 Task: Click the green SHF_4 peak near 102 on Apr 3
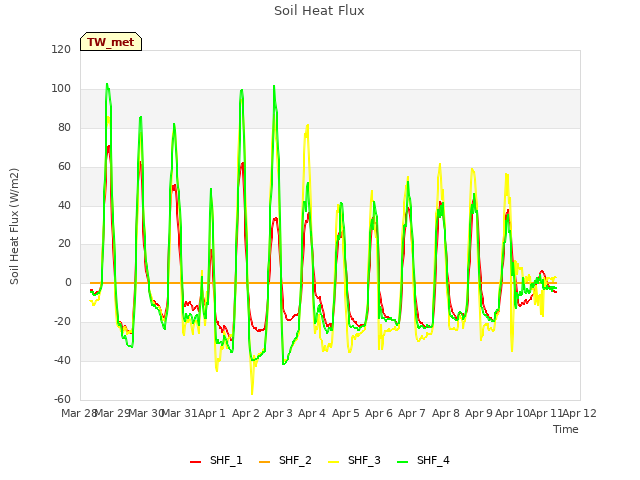pos(274,86)
